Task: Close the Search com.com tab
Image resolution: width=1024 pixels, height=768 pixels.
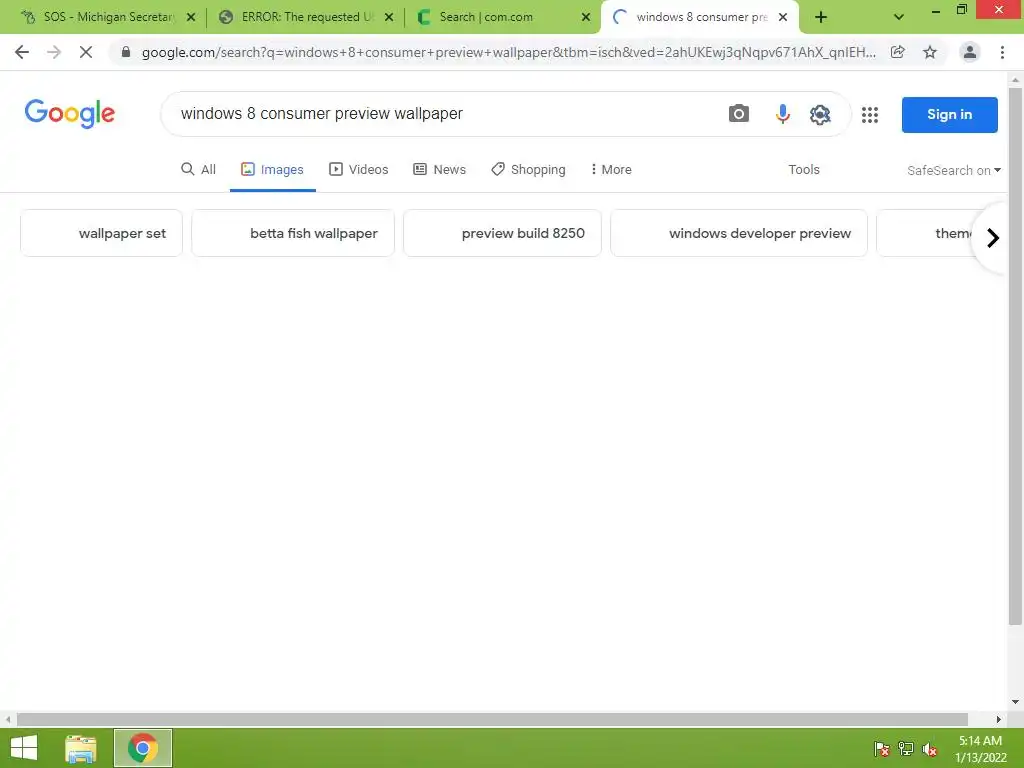Action: click(x=586, y=17)
